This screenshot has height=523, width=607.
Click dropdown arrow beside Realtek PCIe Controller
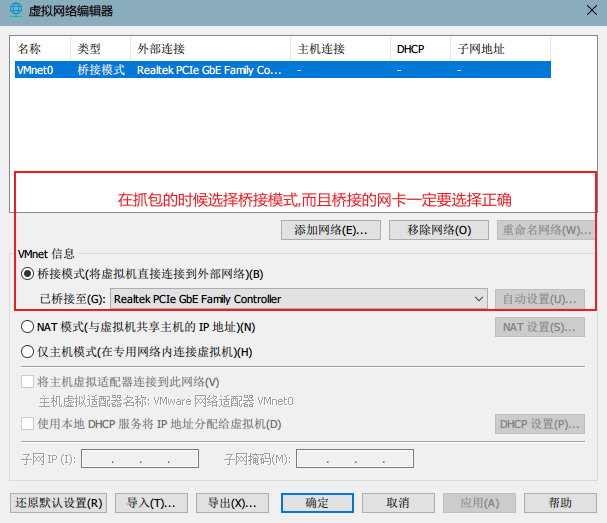click(478, 299)
